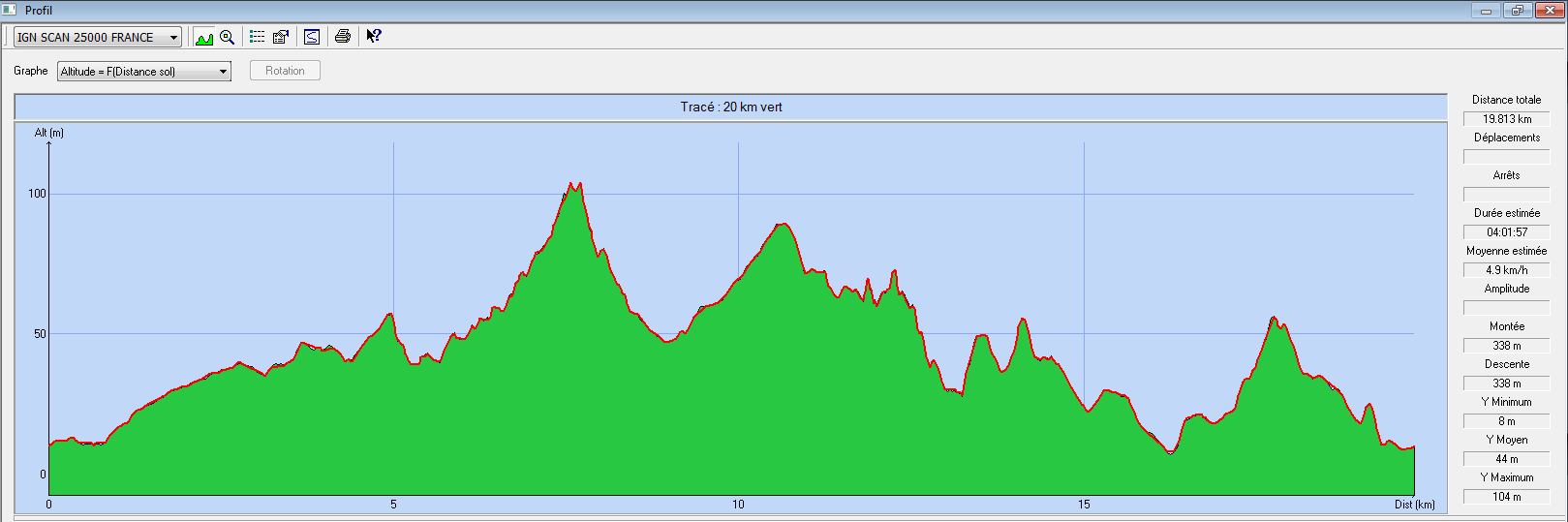This screenshot has height=522, width=1568.
Task: Select the magnifier zoom tool
Action: (x=228, y=37)
